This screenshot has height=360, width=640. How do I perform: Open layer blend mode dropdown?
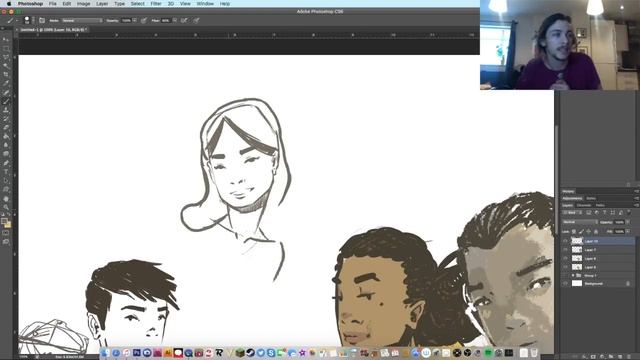coord(580,222)
